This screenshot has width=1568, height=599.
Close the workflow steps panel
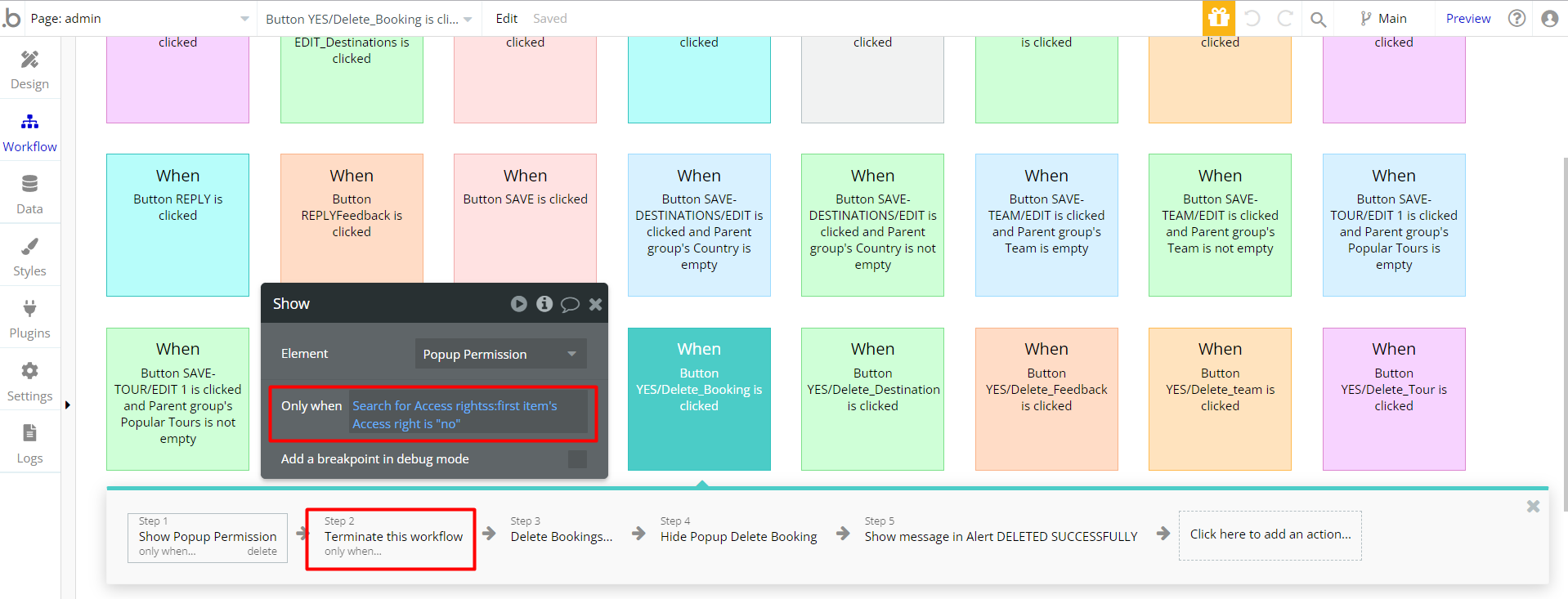1533,507
